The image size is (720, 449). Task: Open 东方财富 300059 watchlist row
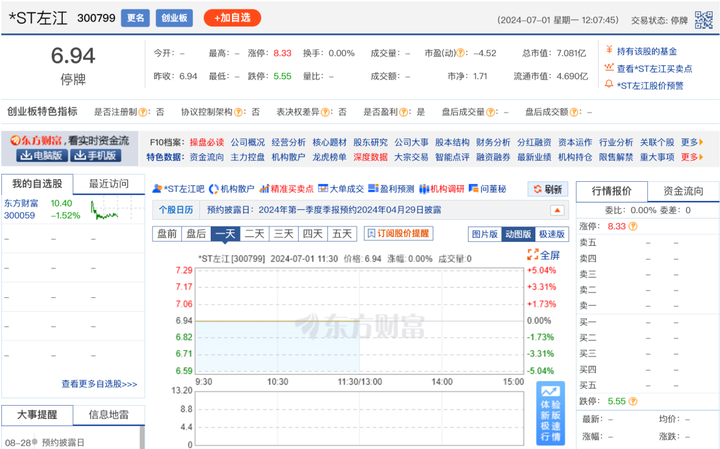coord(73,209)
